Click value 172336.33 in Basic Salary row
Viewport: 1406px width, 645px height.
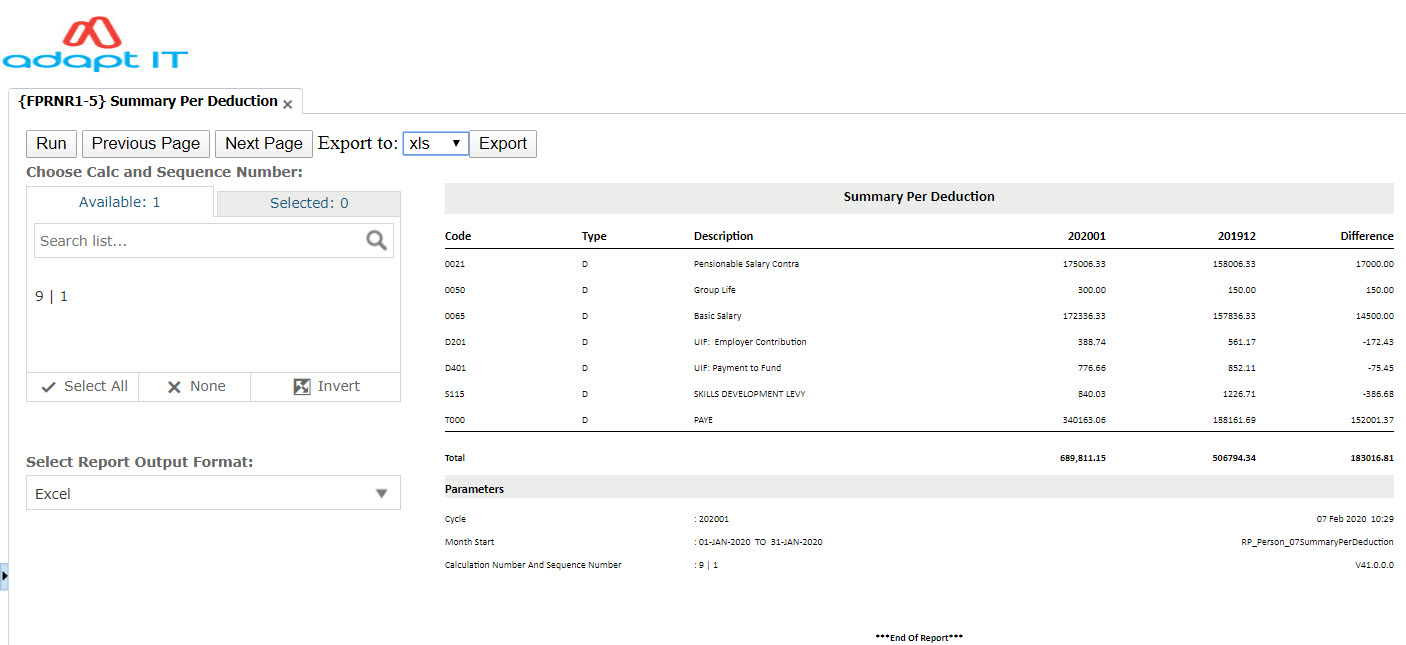pos(1084,316)
